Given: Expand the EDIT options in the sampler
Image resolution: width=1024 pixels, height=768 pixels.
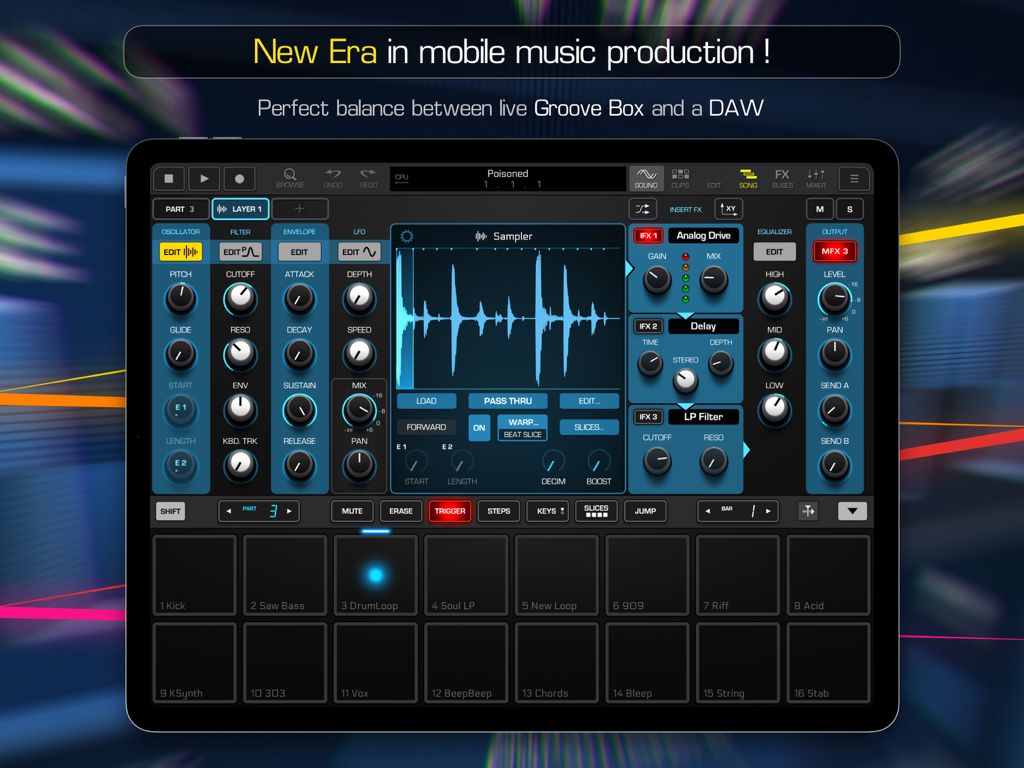Looking at the screenshot, I should tap(587, 400).
